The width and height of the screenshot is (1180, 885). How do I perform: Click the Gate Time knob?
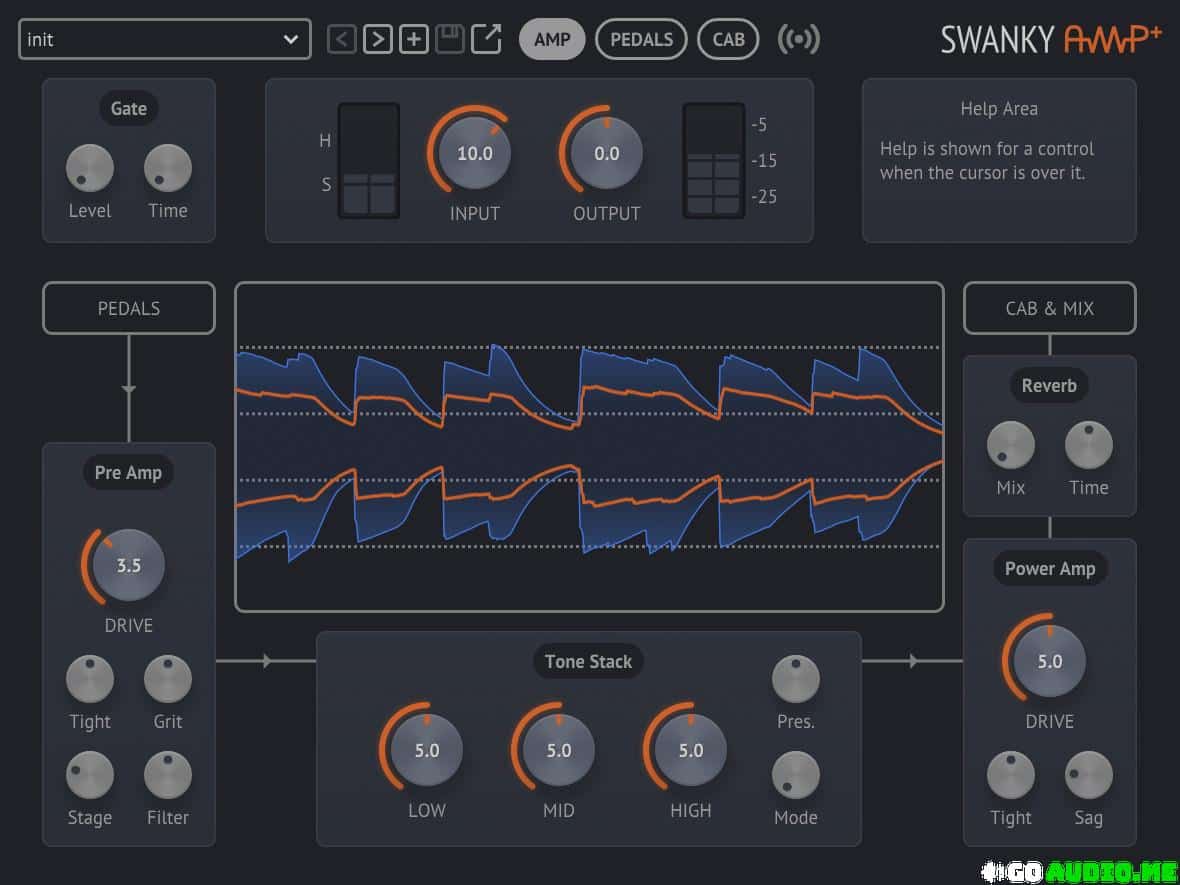(x=168, y=168)
